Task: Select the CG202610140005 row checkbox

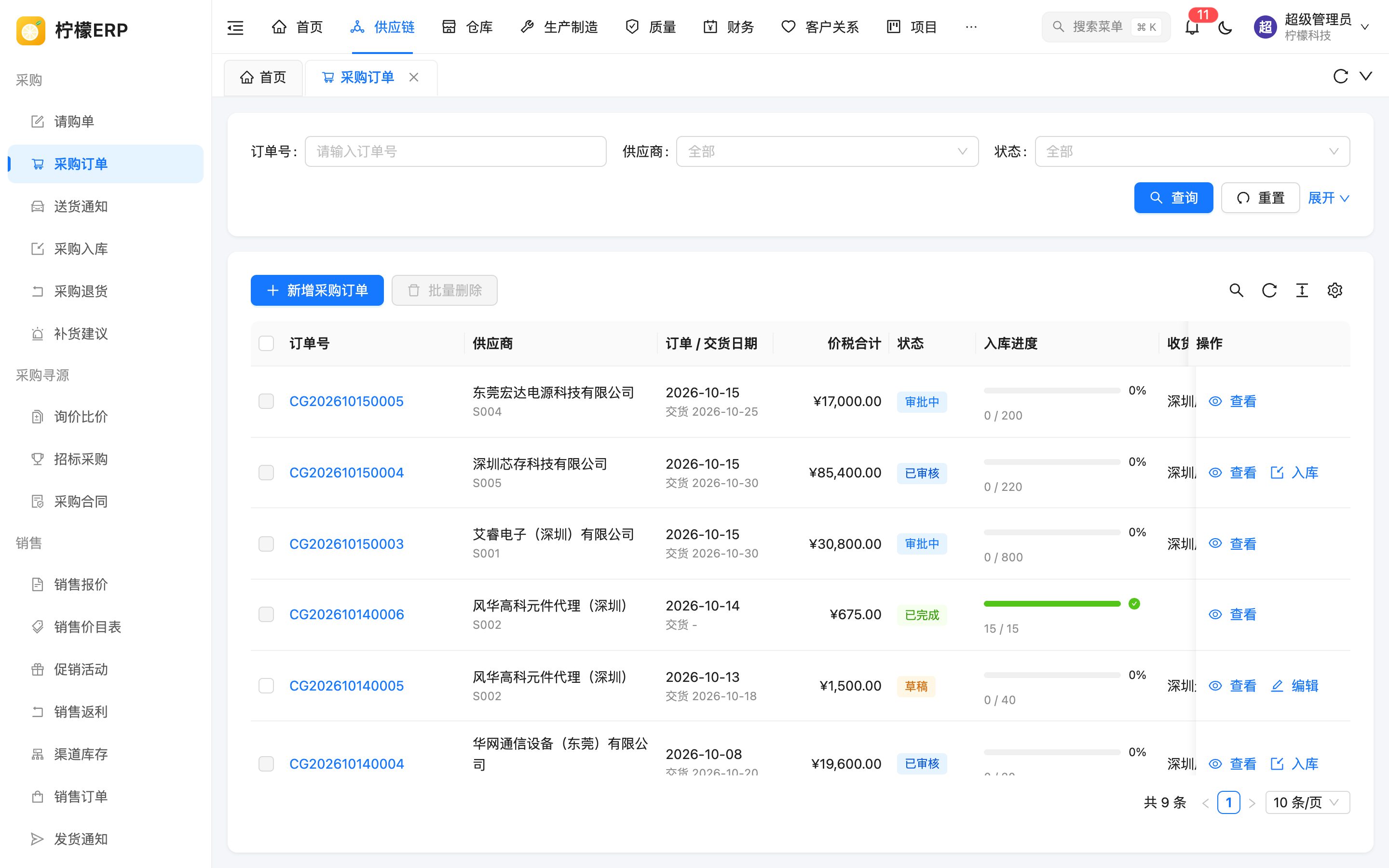Action: point(266,685)
